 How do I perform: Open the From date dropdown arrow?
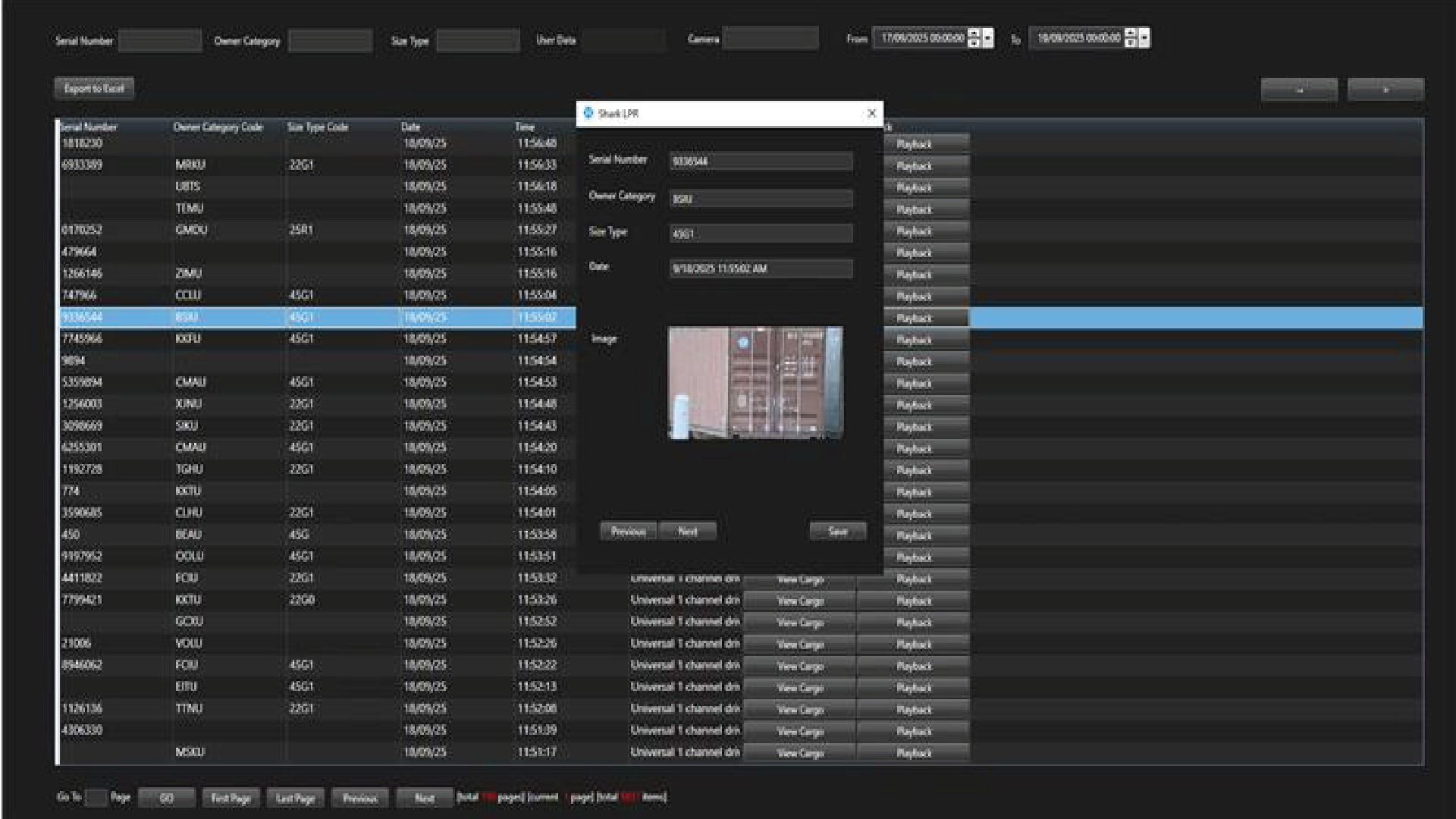tap(987, 38)
